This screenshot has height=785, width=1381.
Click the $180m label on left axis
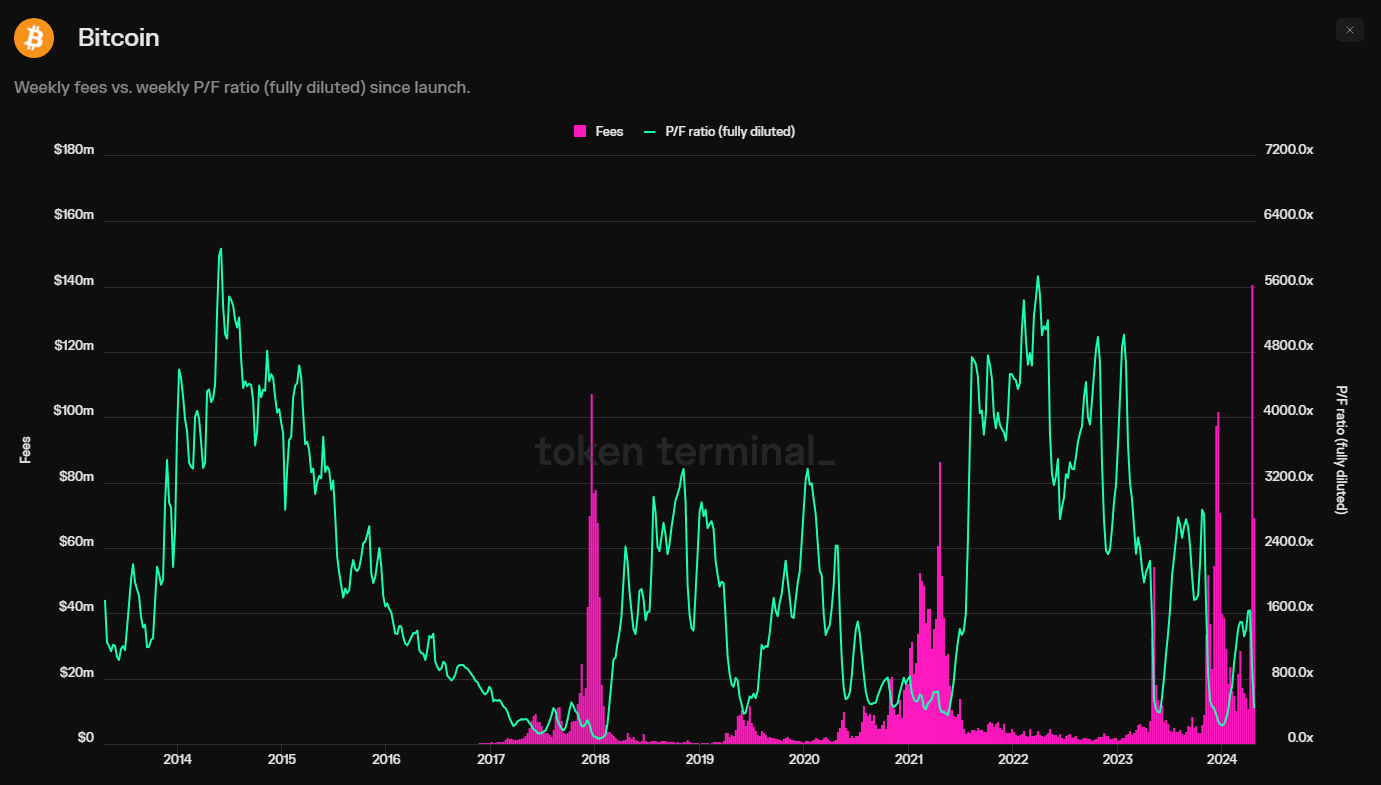pyautogui.click(x=73, y=148)
